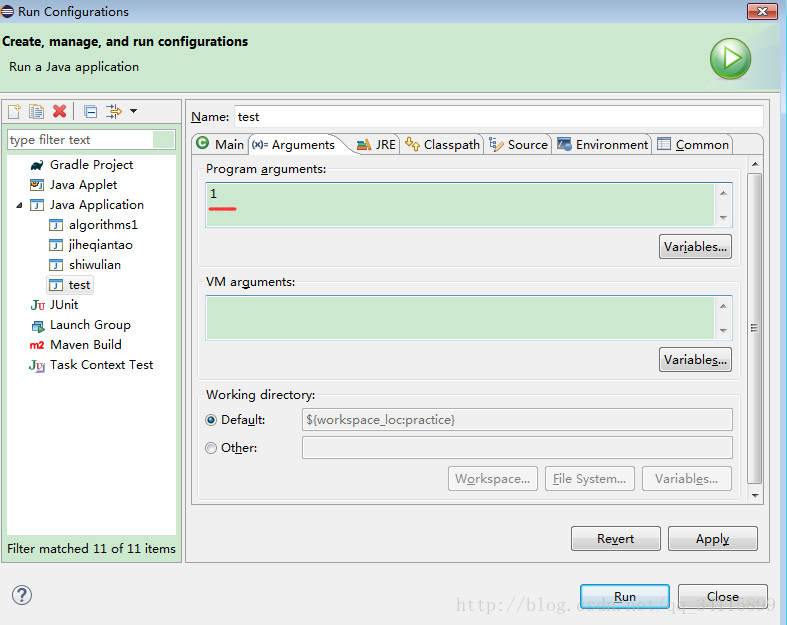
Task: Open the Environment tab
Action: 602,145
